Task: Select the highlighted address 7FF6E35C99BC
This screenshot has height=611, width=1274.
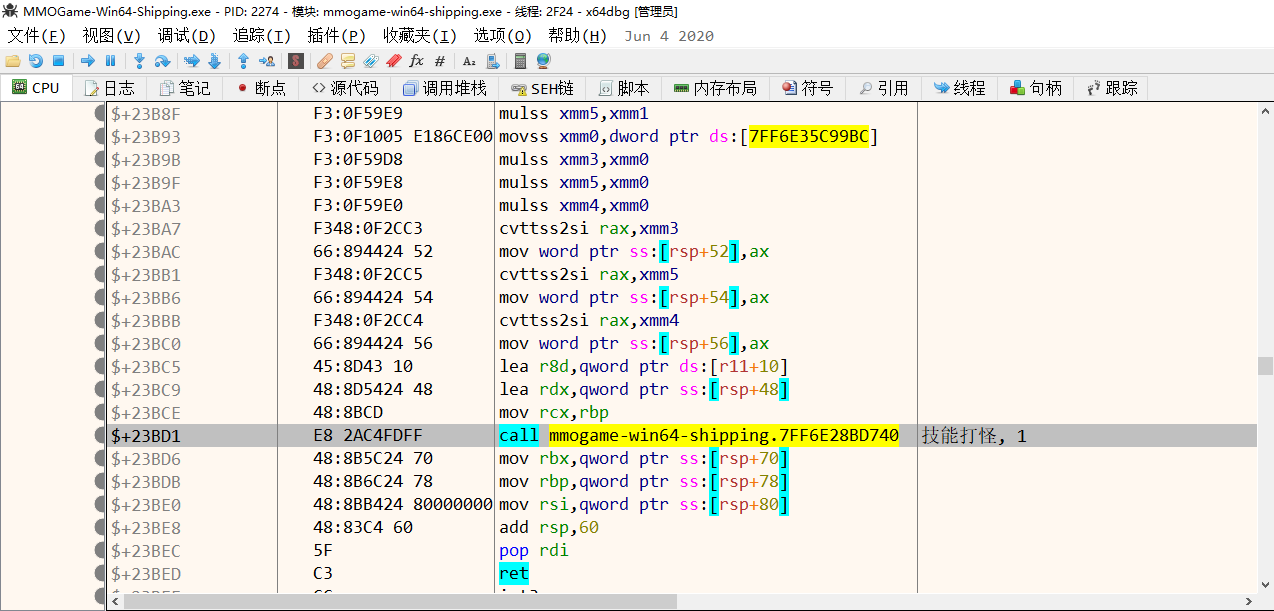Action: tap(809, 136)
